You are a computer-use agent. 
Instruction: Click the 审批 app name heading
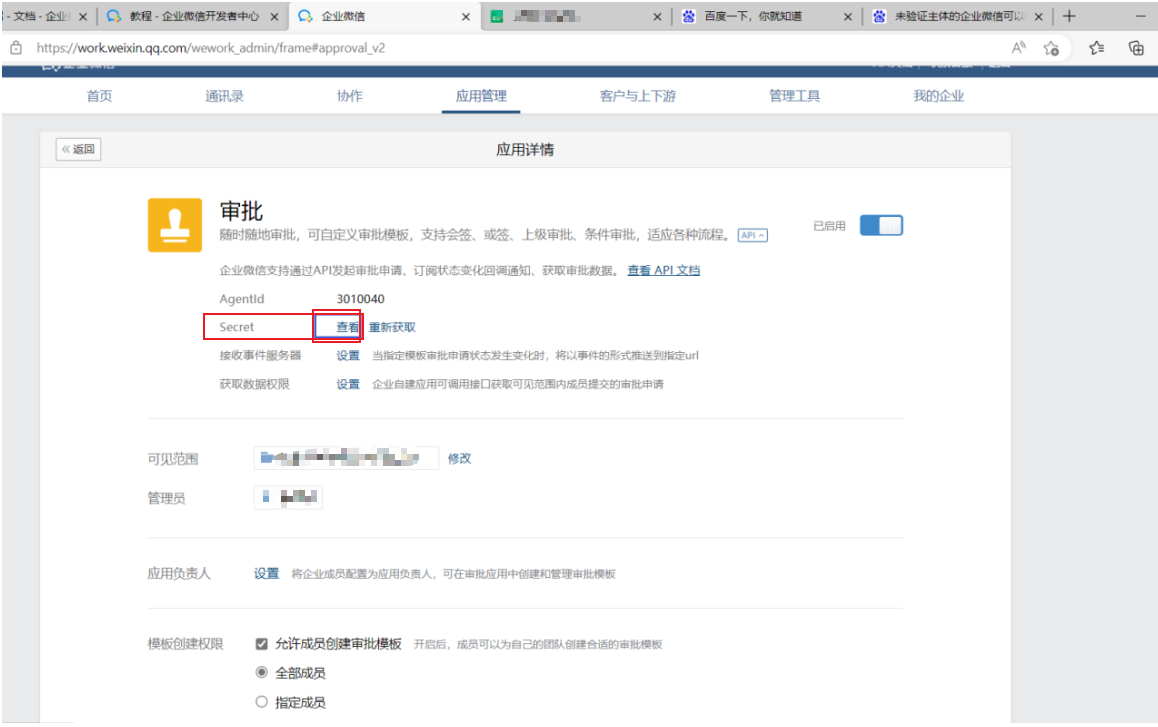[x=241, y=211]
